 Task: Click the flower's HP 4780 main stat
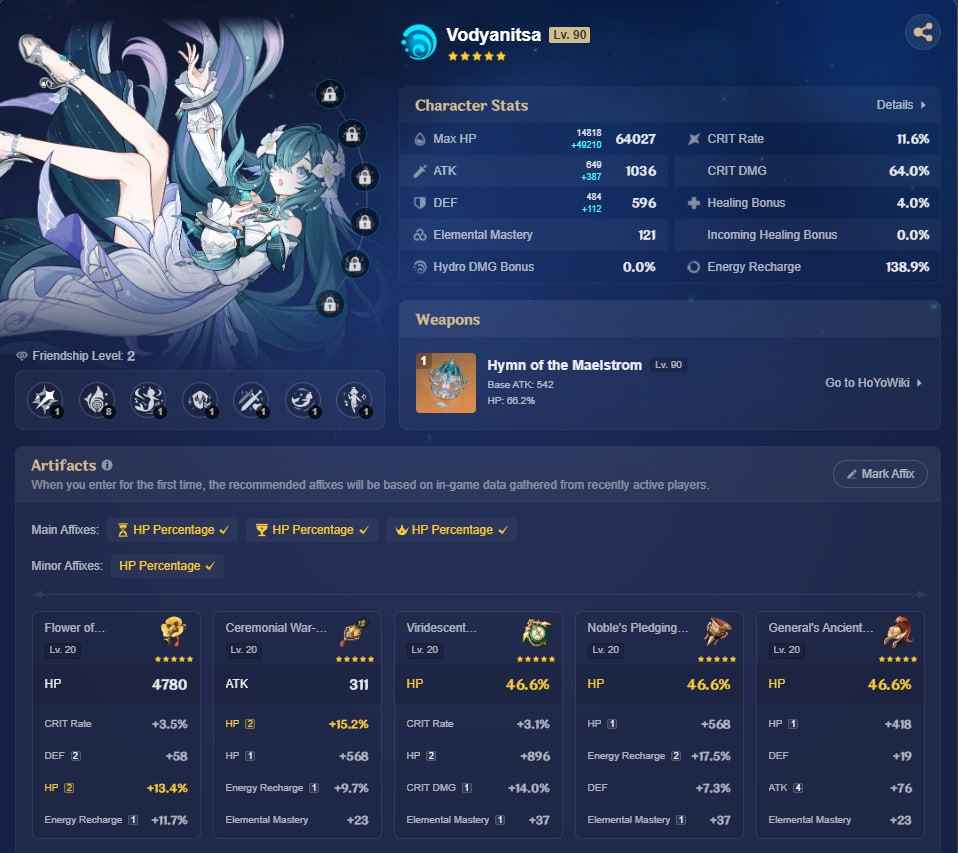coord(116,684)
